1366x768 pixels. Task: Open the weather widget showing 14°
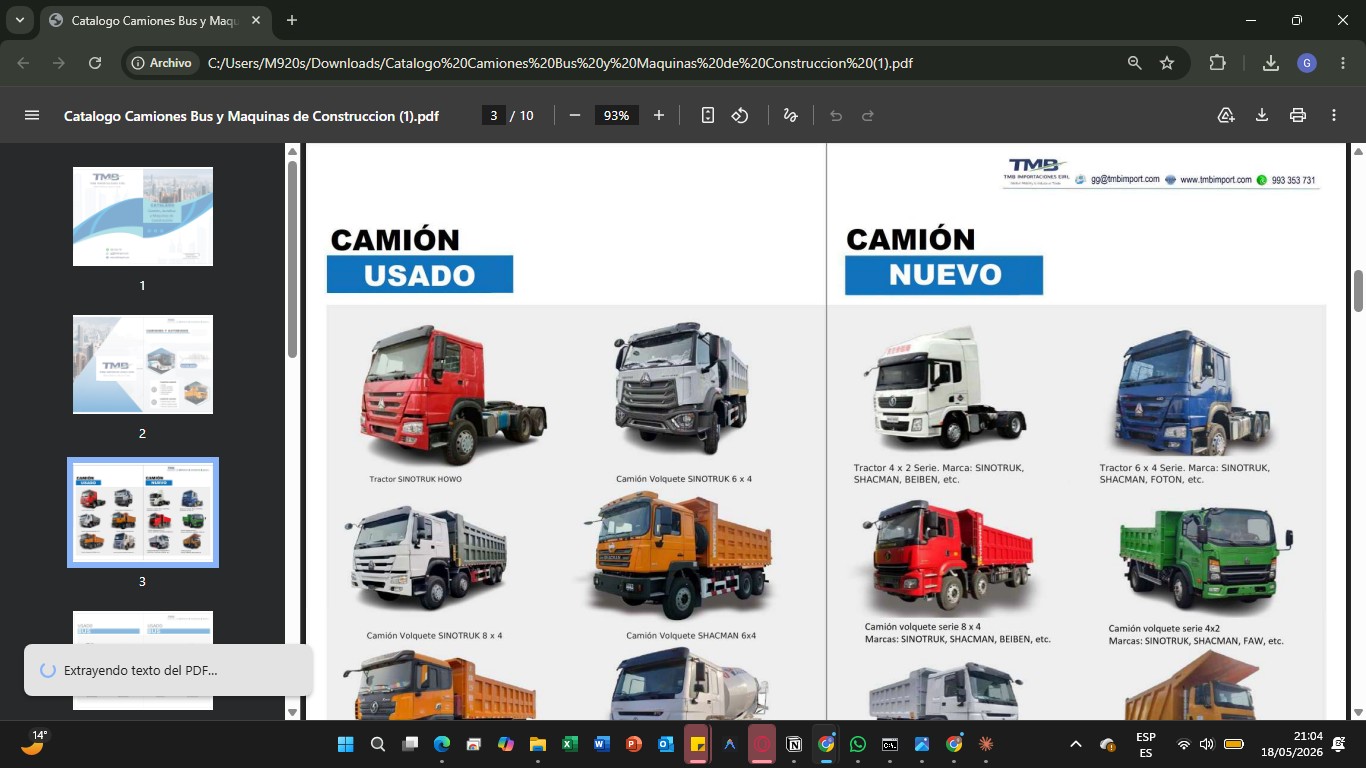tap(33, 743)
